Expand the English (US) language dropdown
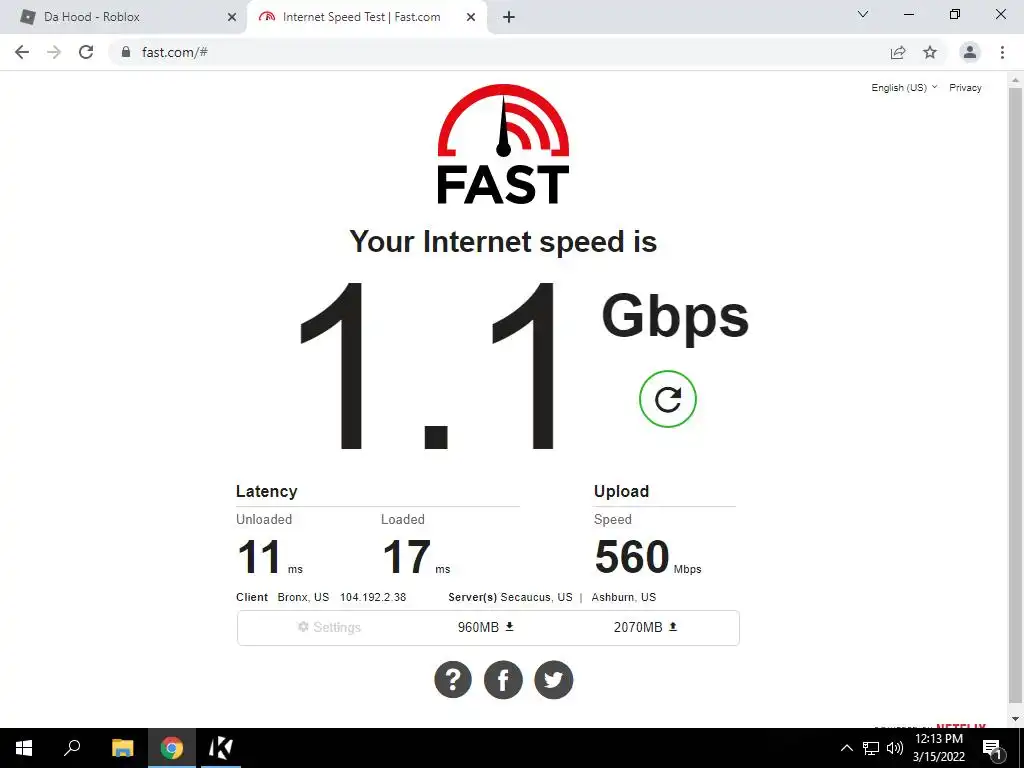This screenshot has height=768, width=1024. pos(904,88)
